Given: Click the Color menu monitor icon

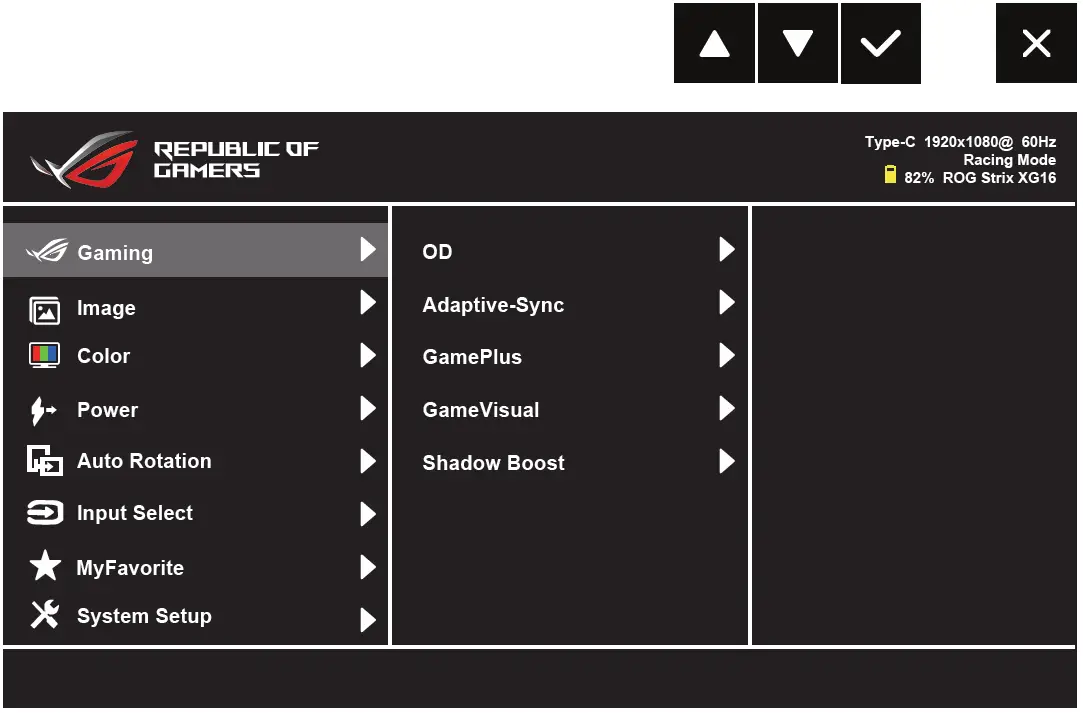Looking at the screenshot, I should pyautogui.click(x=45, y=356).
